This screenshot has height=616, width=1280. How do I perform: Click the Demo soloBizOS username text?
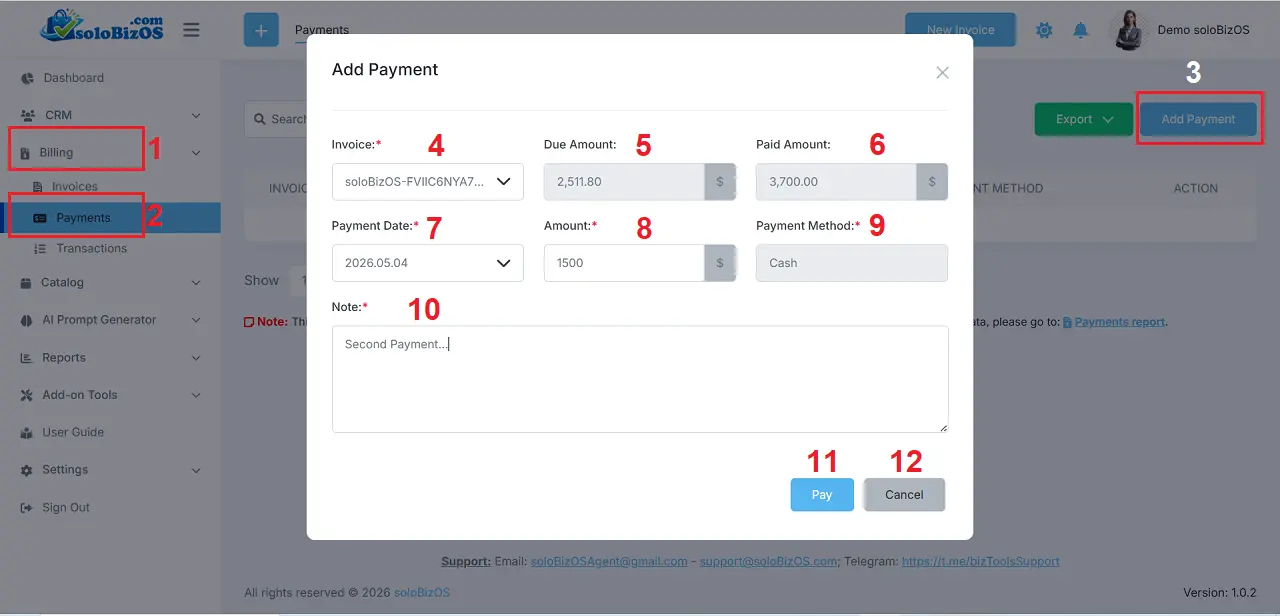pyautogui.click(x=1203, y=30)
